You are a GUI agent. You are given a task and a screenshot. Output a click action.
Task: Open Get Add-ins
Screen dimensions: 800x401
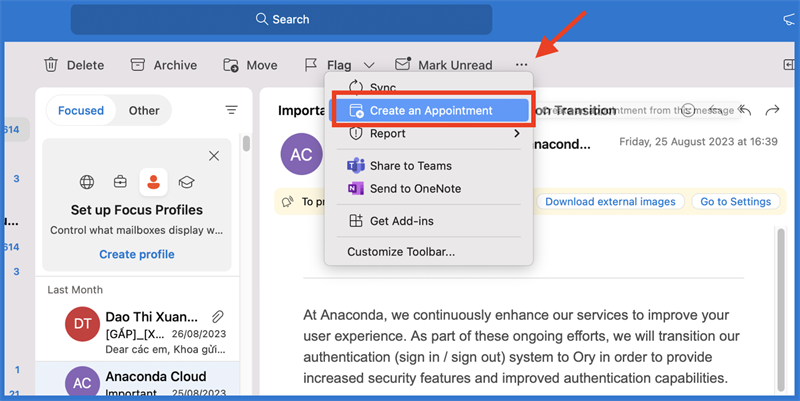click(429, 221)
